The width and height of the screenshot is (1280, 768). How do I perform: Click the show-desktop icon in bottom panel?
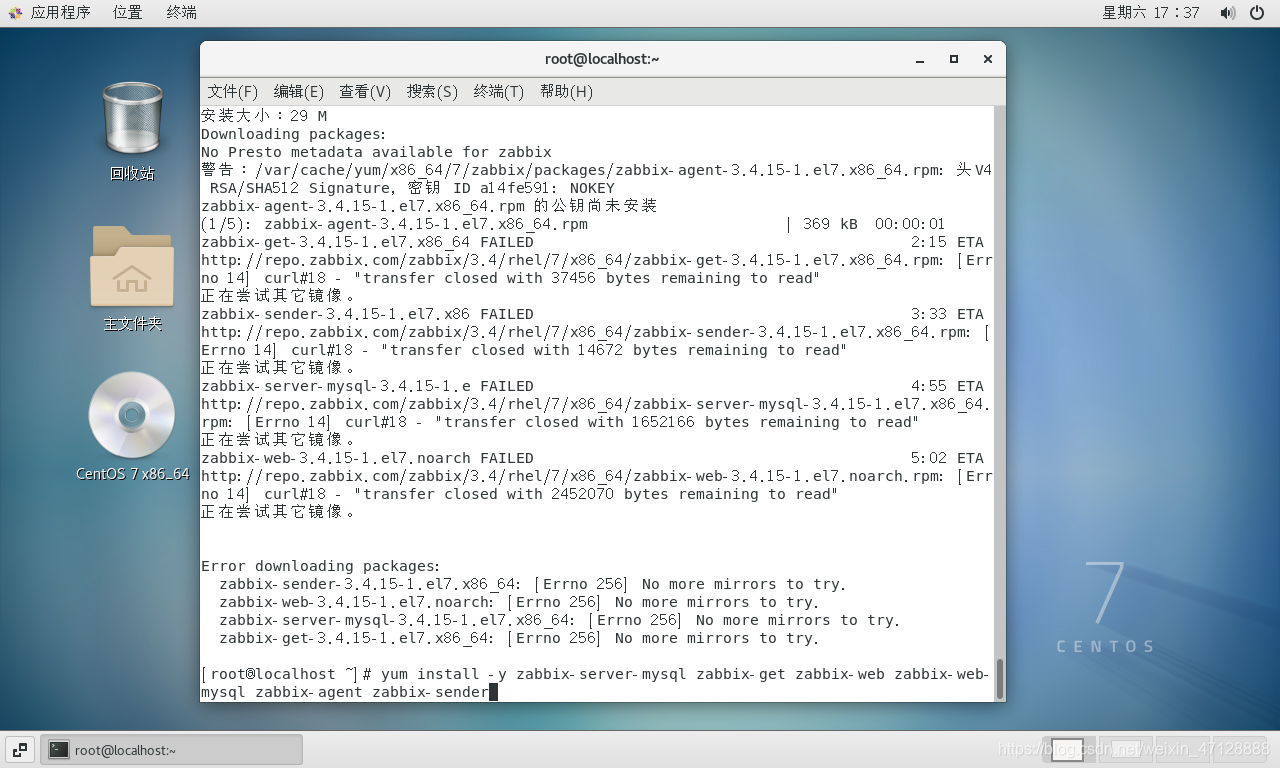click(20, 749)
